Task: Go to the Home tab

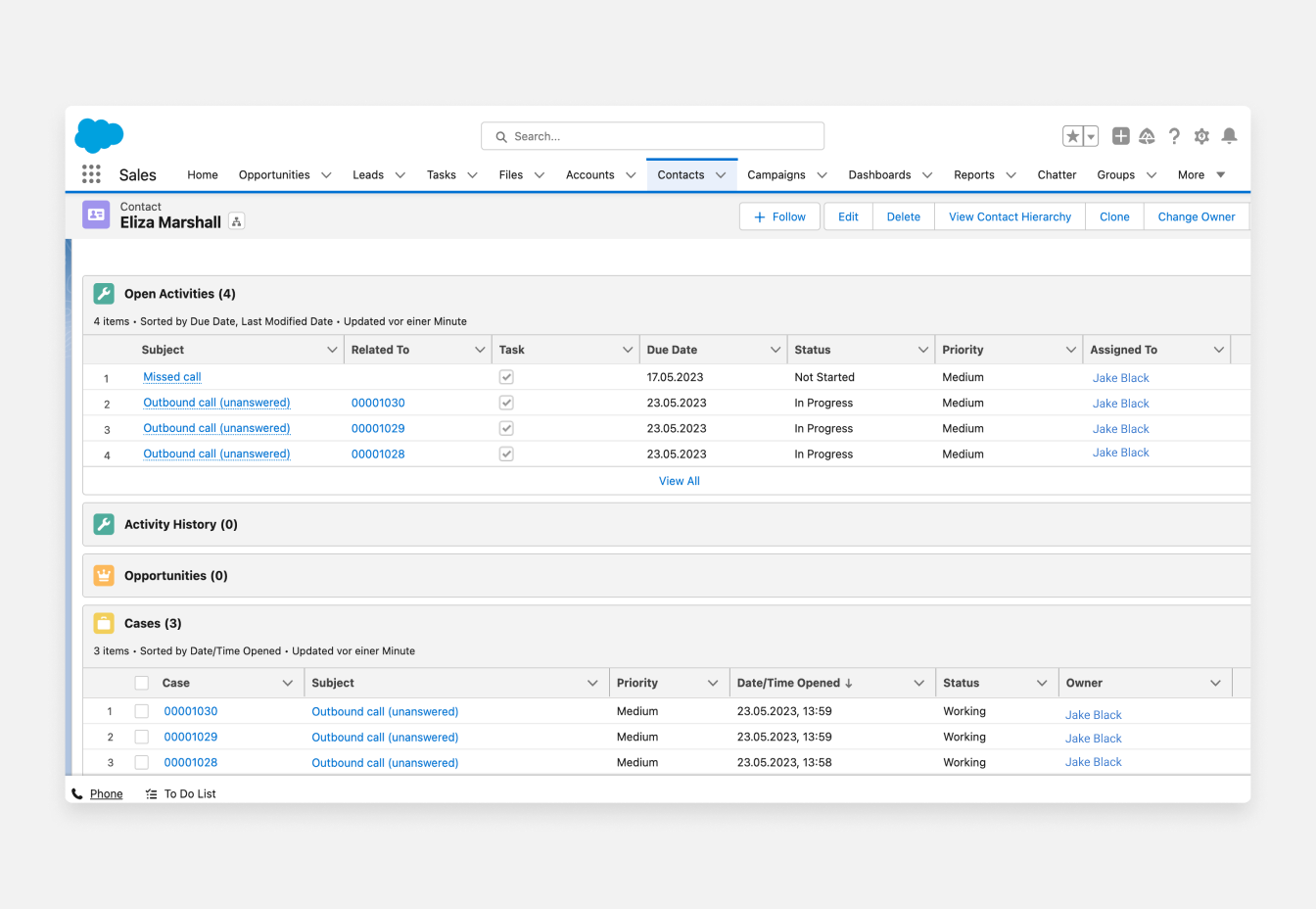Action: pos(203,175)
